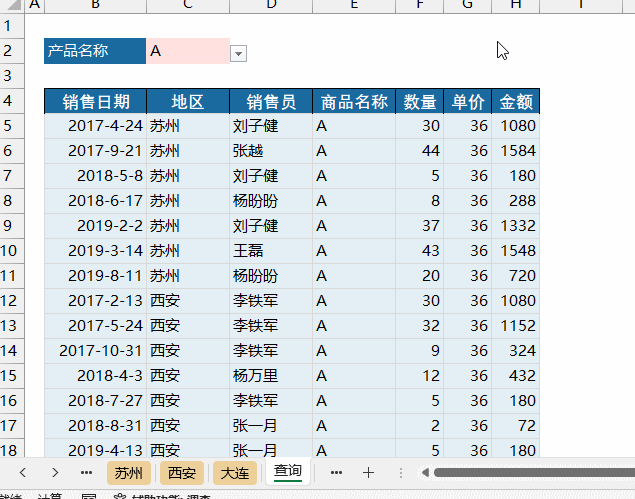
Task: Go to next sheet with right arrow
Action: pyautogui.click(x=55, y=472)
